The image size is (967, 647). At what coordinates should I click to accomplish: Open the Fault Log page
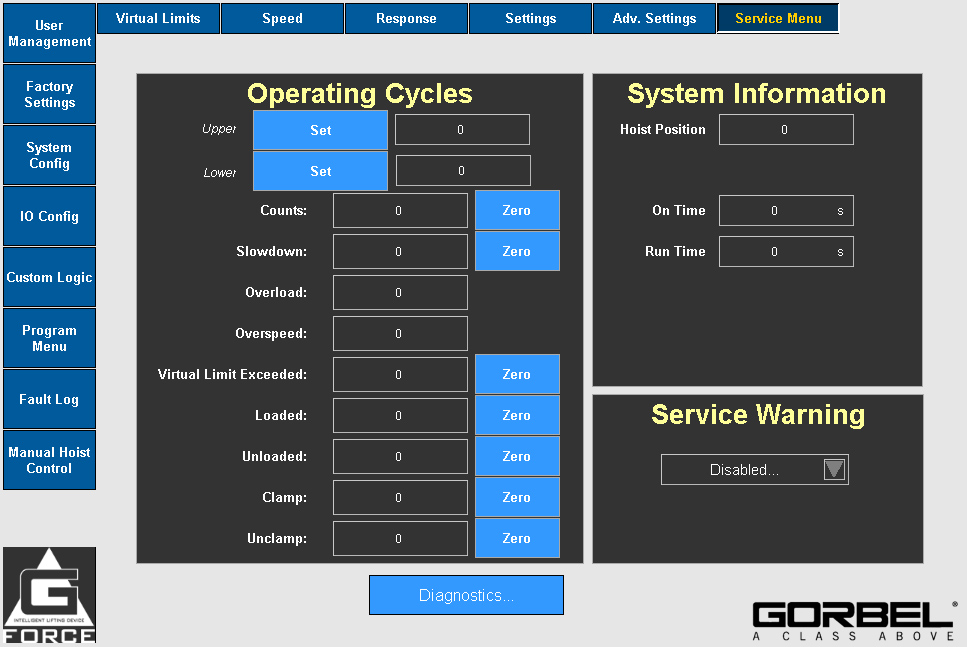(49, 399)
